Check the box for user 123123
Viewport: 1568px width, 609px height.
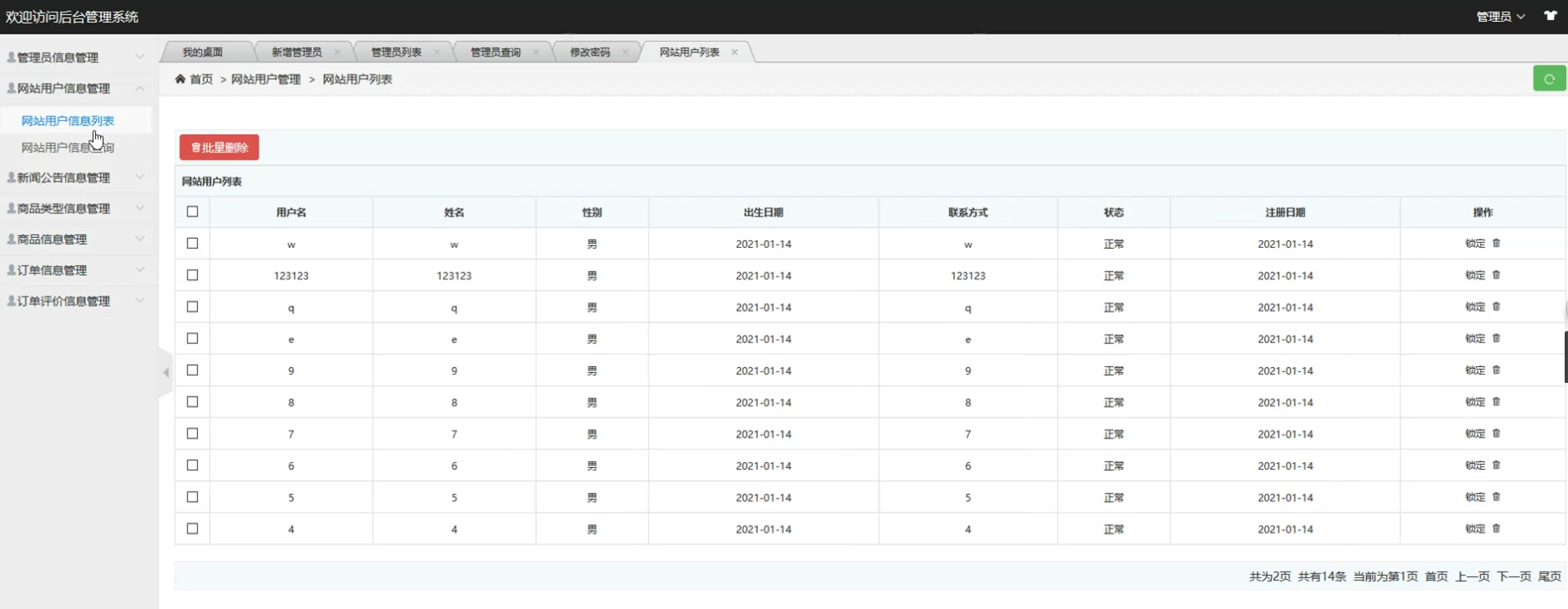tap(193, 275)
